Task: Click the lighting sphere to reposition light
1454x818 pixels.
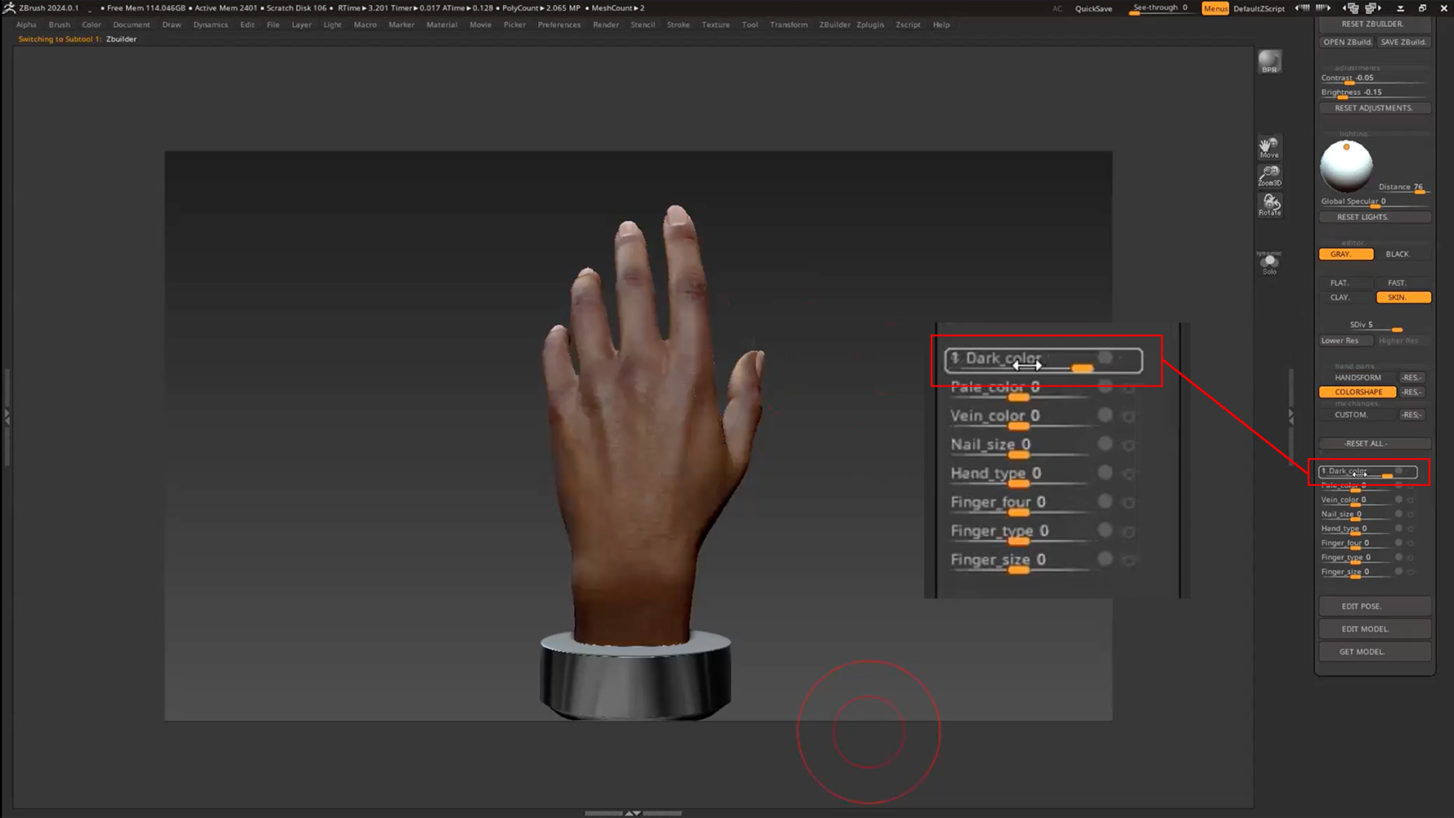Action: (1346, 166)
